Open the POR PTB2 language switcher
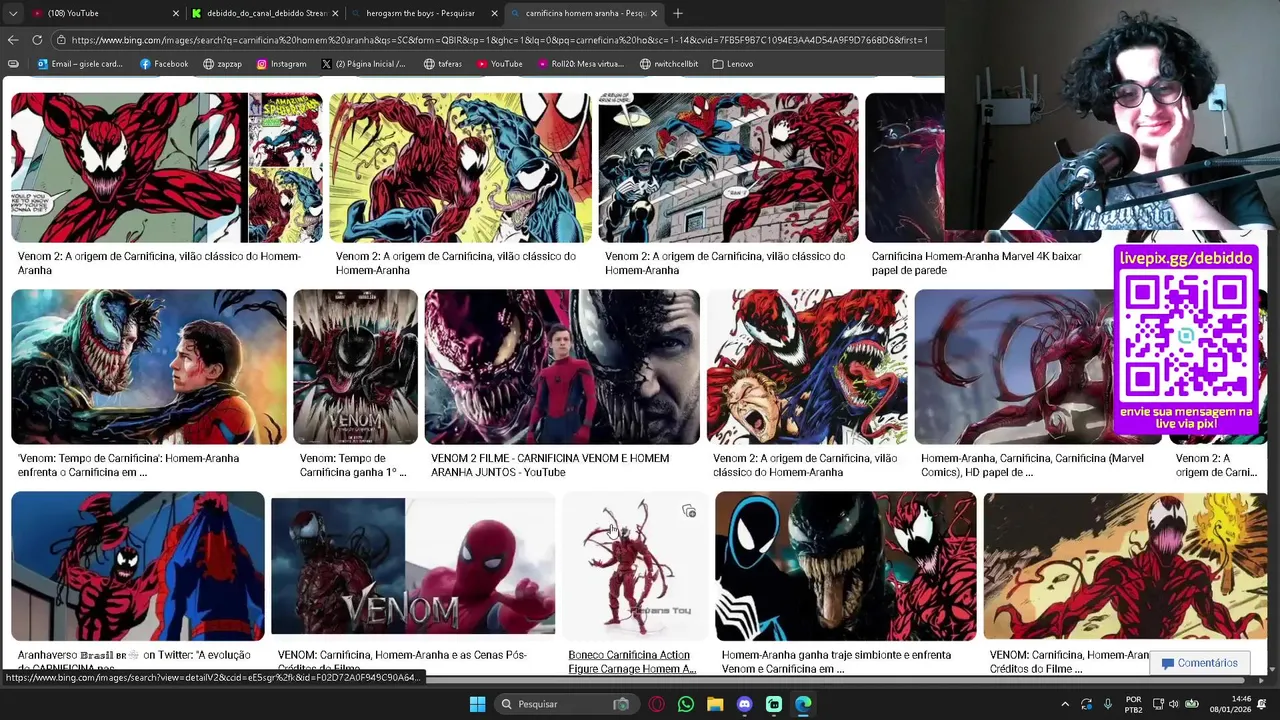The image size is (1280, 720). (x=1133, y=704)
